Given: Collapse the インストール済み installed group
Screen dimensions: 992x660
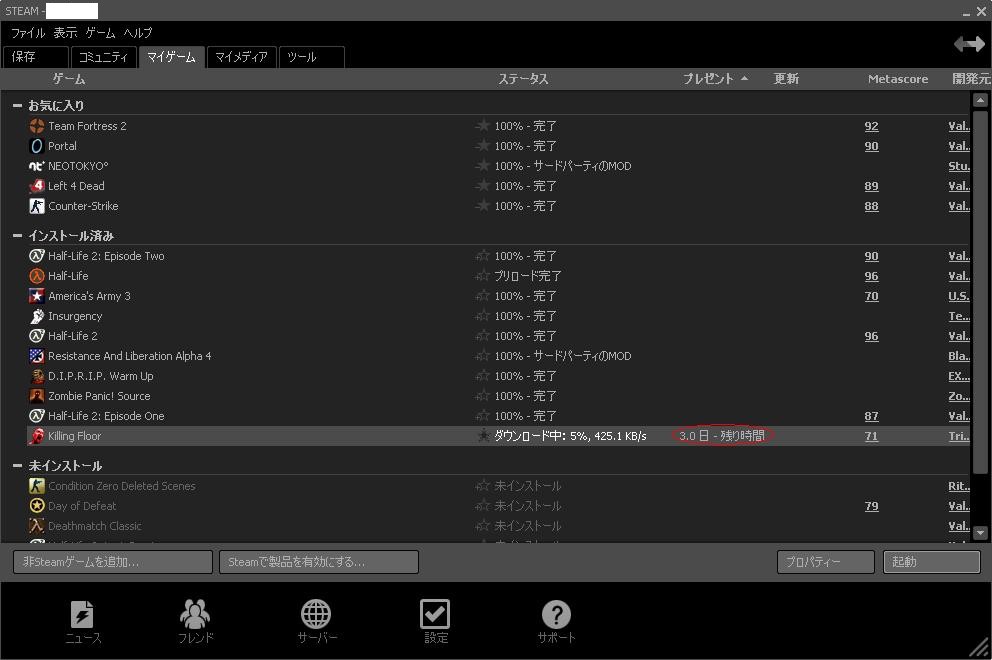Looking at the screenshot, I should tap(17, 235).
